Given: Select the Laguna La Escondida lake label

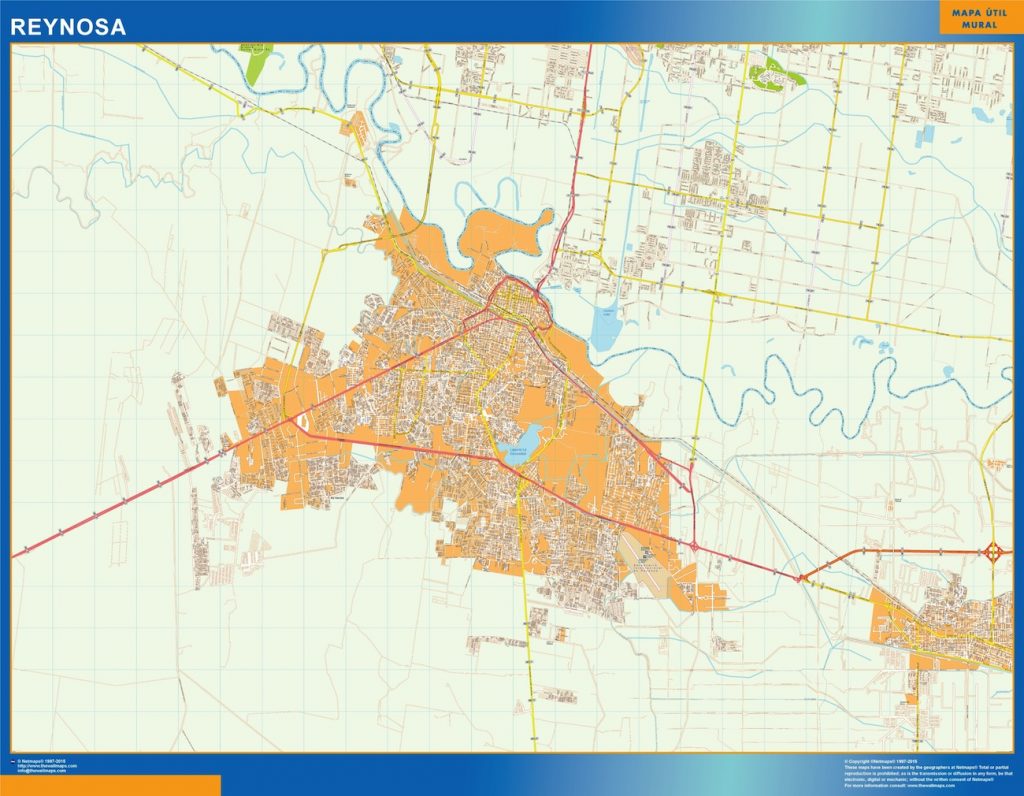Looking at the screenshot, I should click(519, 451).
